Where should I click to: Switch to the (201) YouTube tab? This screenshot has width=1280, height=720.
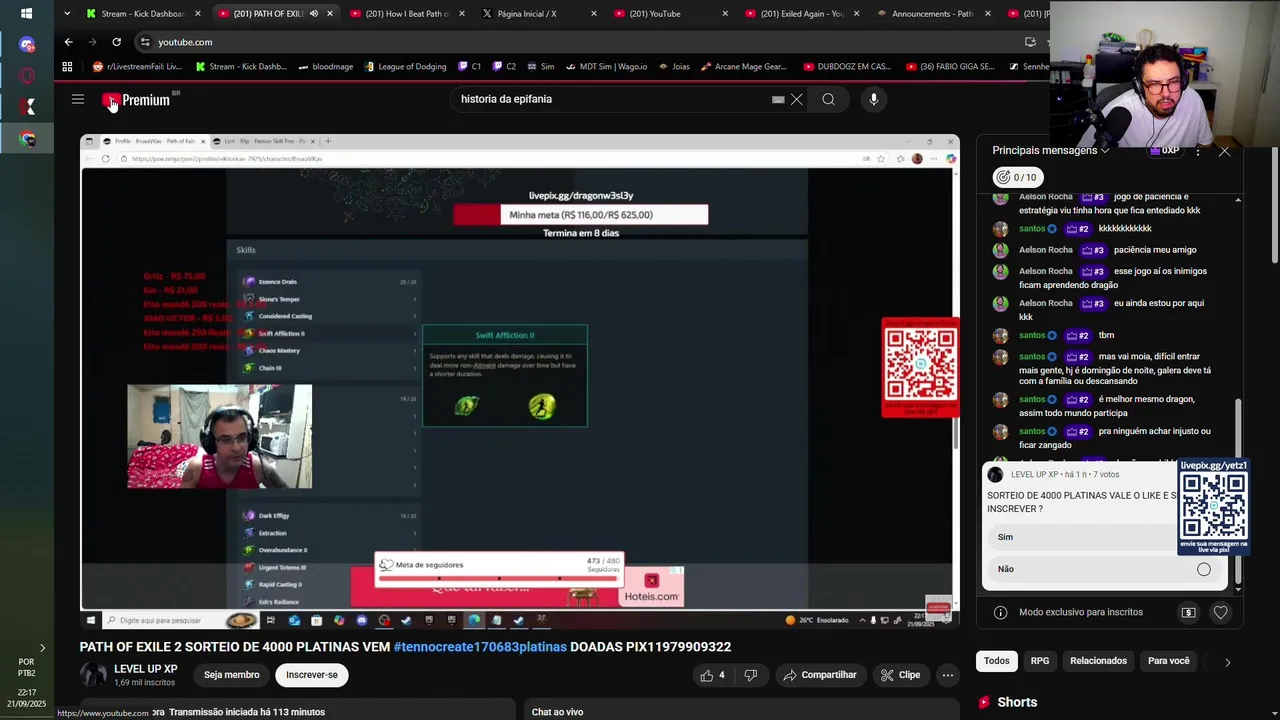click(671, 14)
